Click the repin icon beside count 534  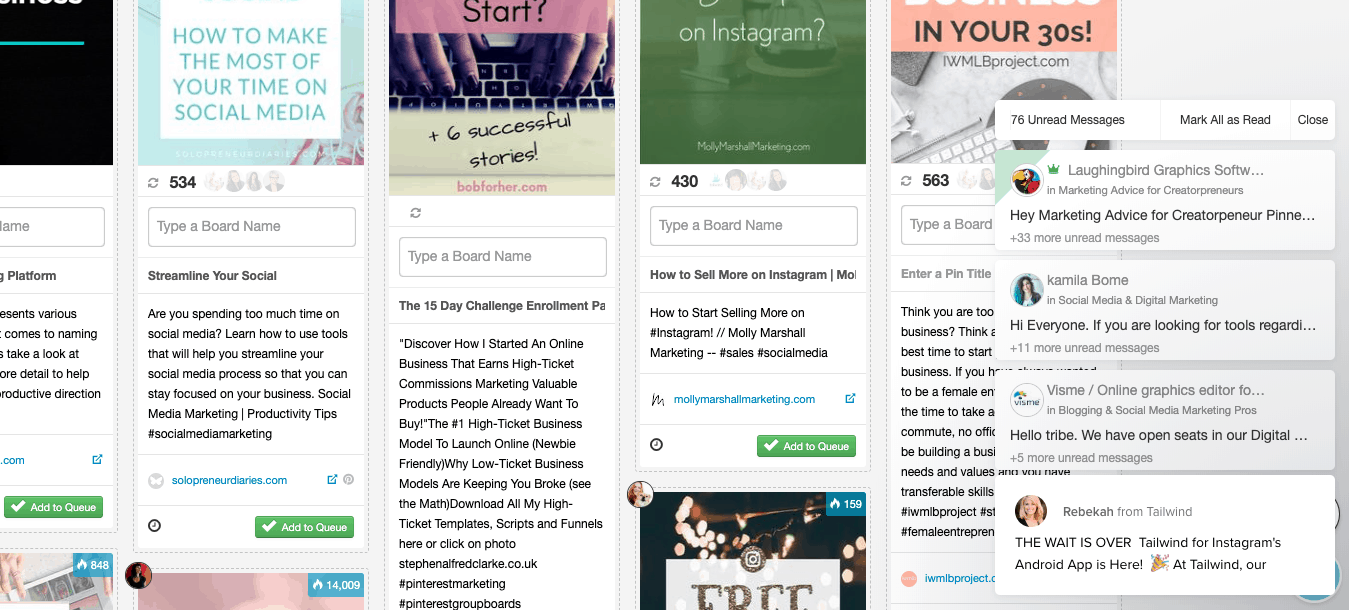tap(153, 182)
